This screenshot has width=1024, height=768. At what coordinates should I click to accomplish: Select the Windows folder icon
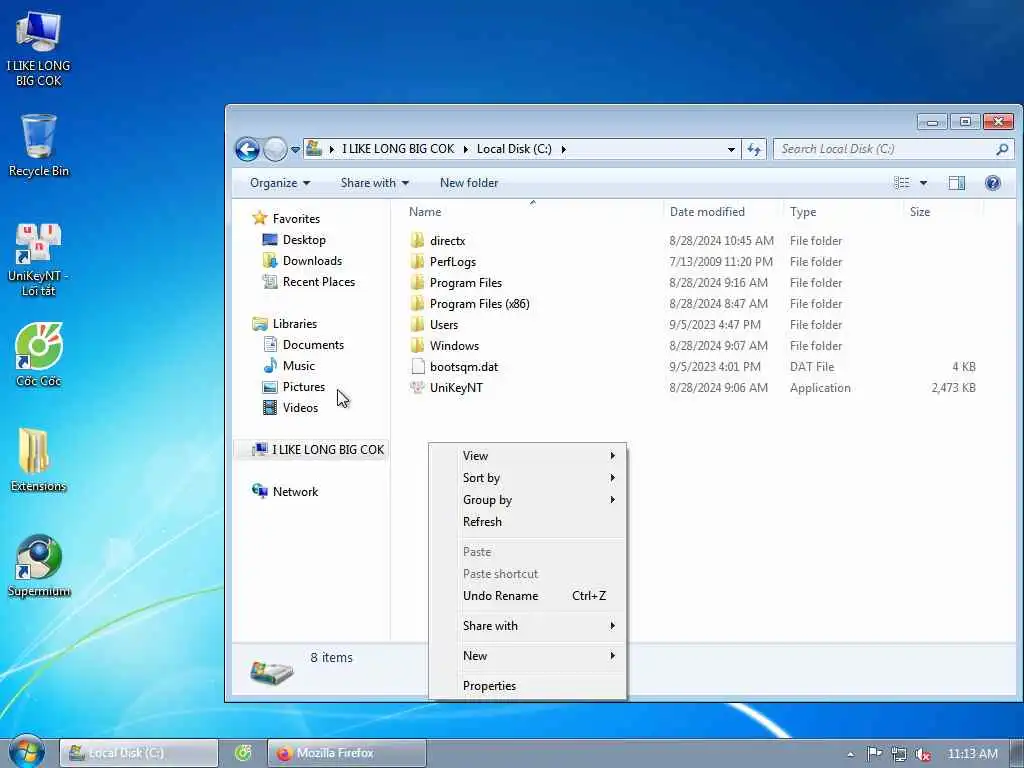418,345
